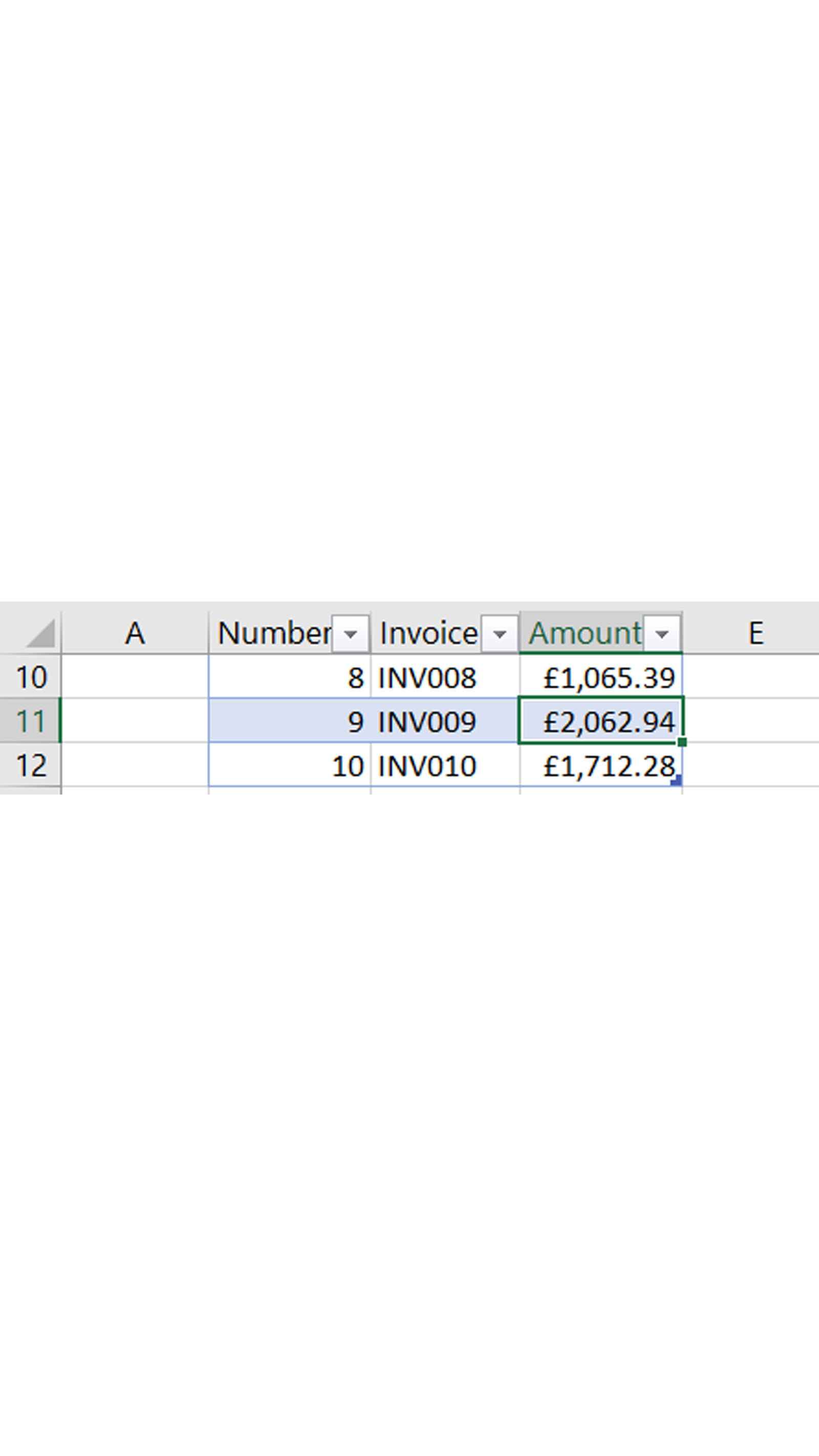Image resolution: width=819 pixels, height=1456 pixels.
Task: Select row 11 header
Action: click(x=31, y=721)
